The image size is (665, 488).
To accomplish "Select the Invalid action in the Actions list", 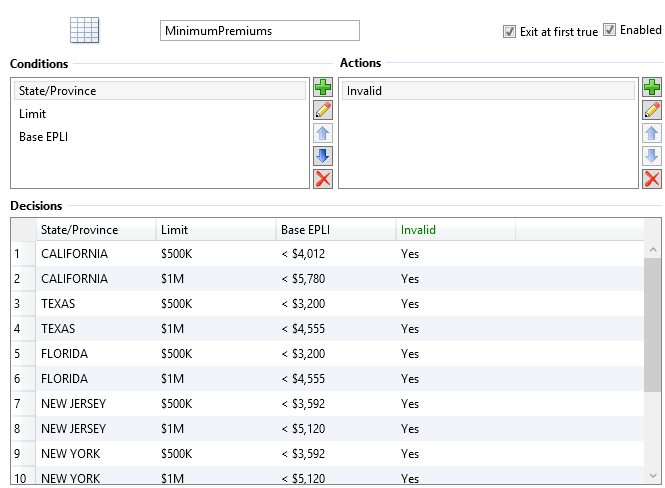I will pyautogui.click(x=363, y=91).
